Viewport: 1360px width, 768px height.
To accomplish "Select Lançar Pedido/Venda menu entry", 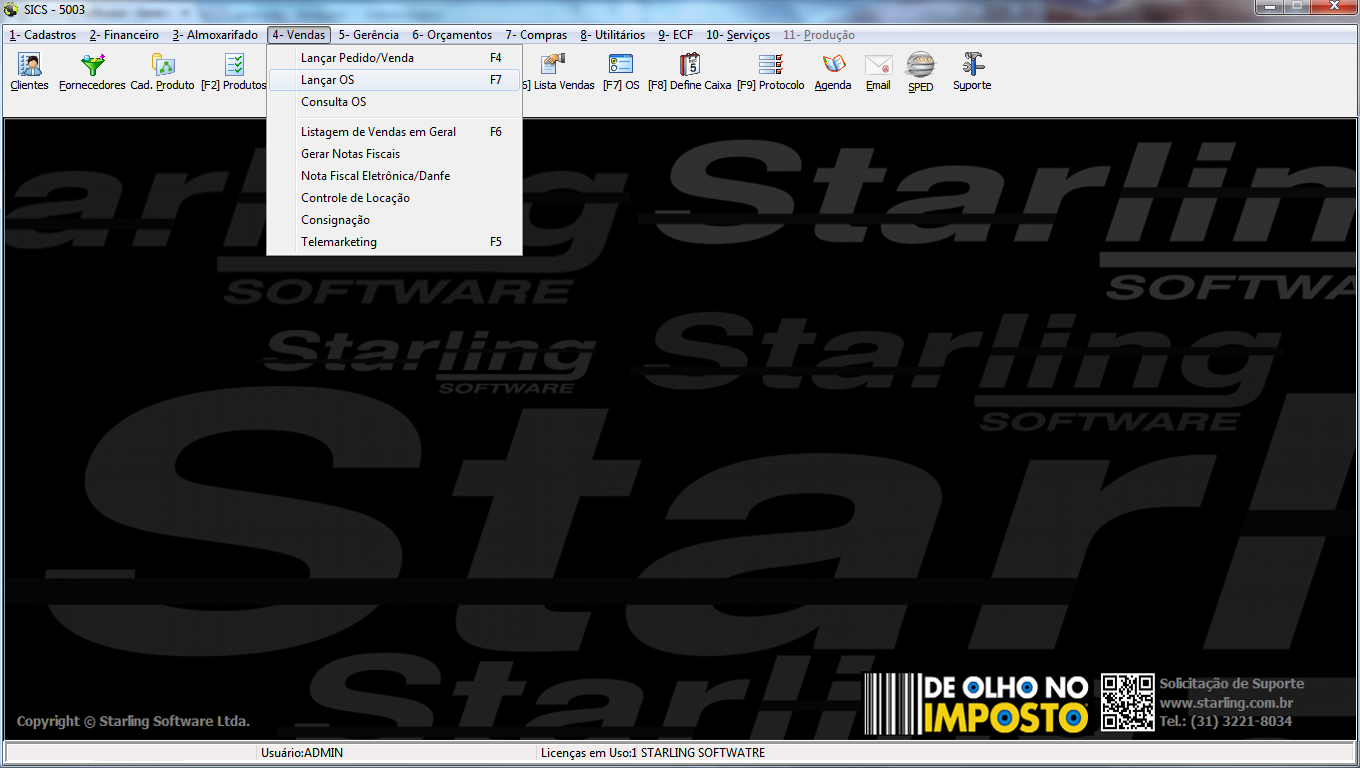I will click(394, 58).
